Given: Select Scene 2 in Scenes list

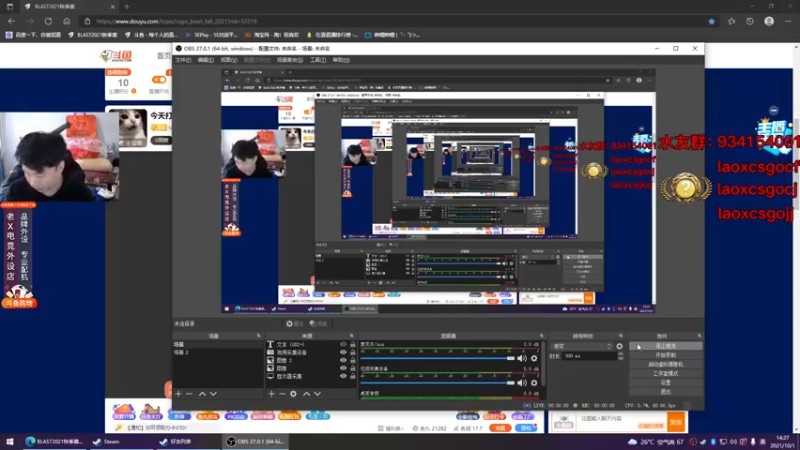Looking at the screenshot, I should (218, 352).
